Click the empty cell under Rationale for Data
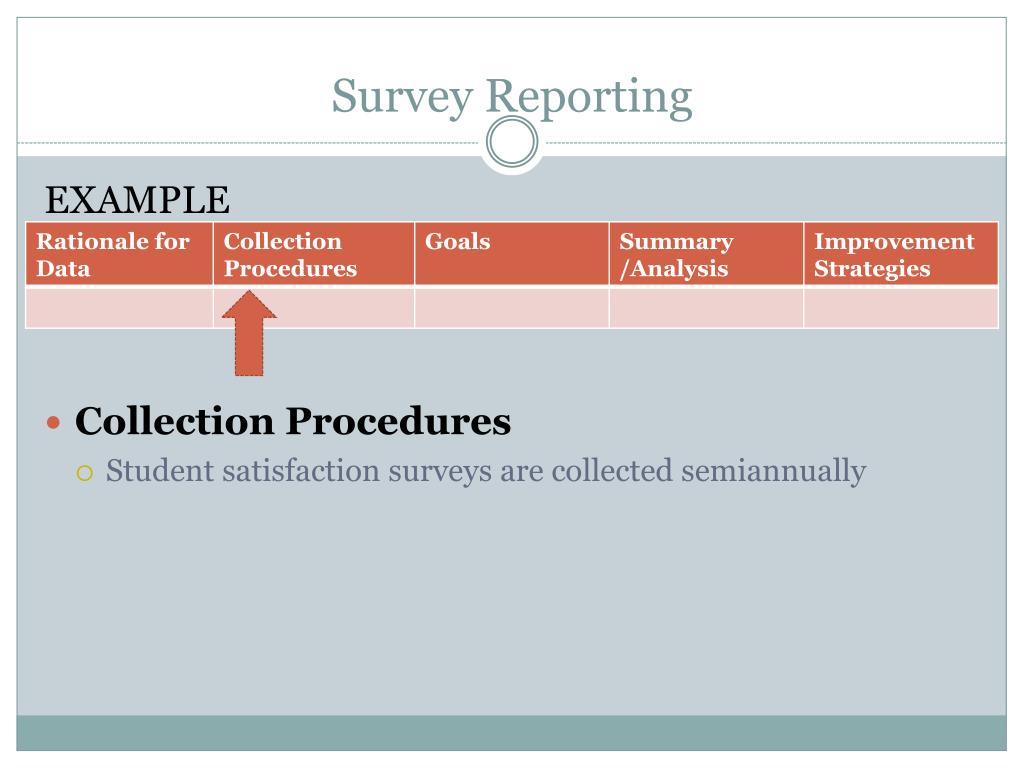 coord(120,308)
